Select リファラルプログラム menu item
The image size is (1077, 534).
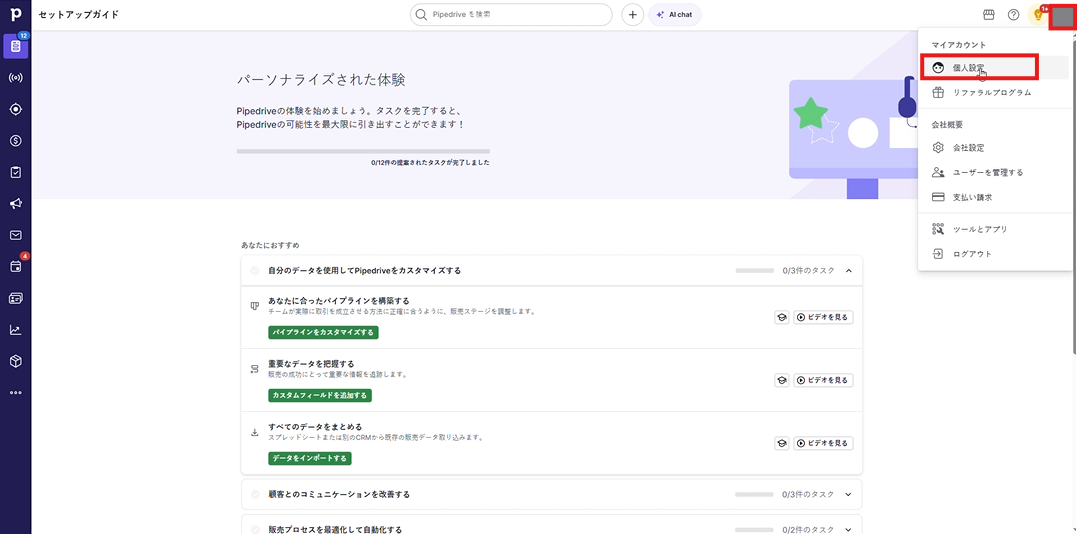pos(995,92)
